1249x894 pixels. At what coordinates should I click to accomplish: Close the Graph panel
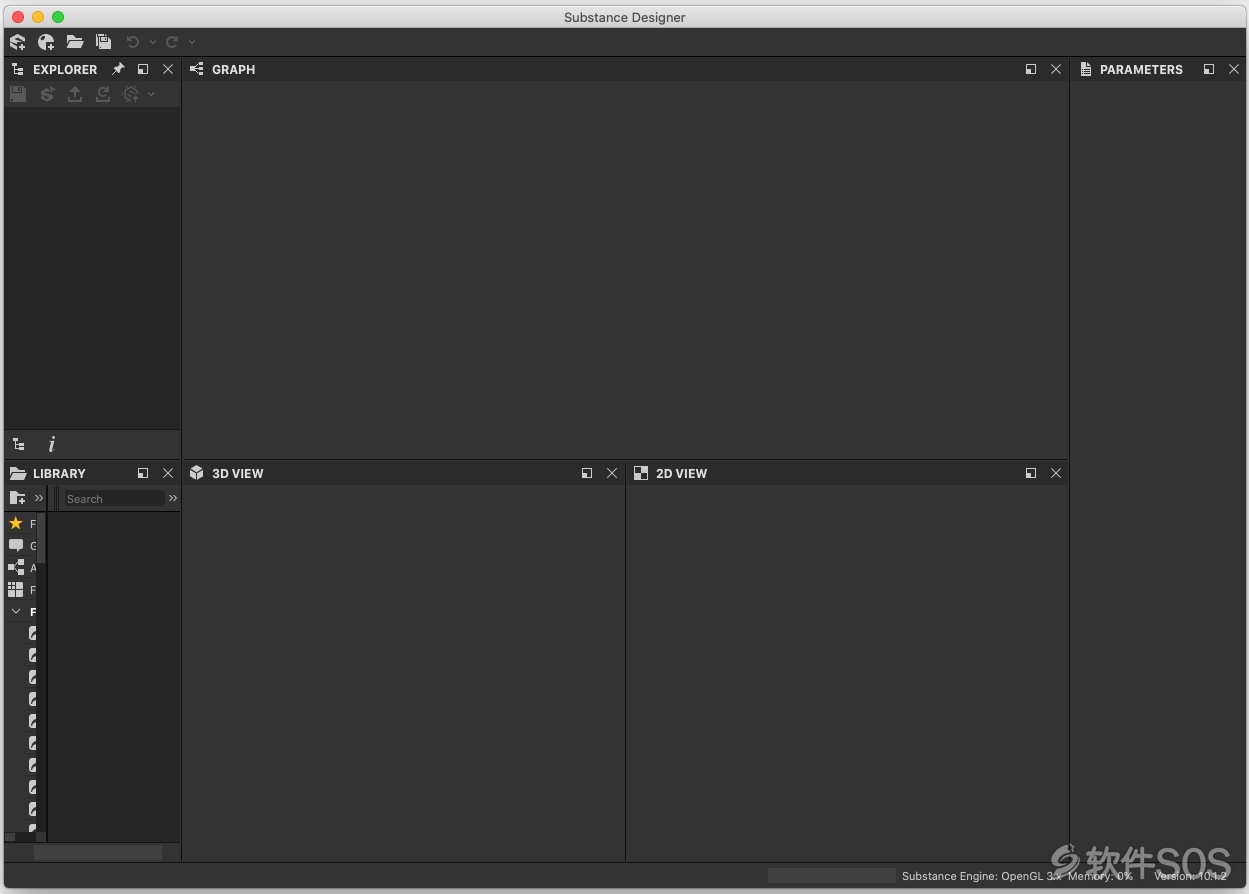pos(1056,69)
